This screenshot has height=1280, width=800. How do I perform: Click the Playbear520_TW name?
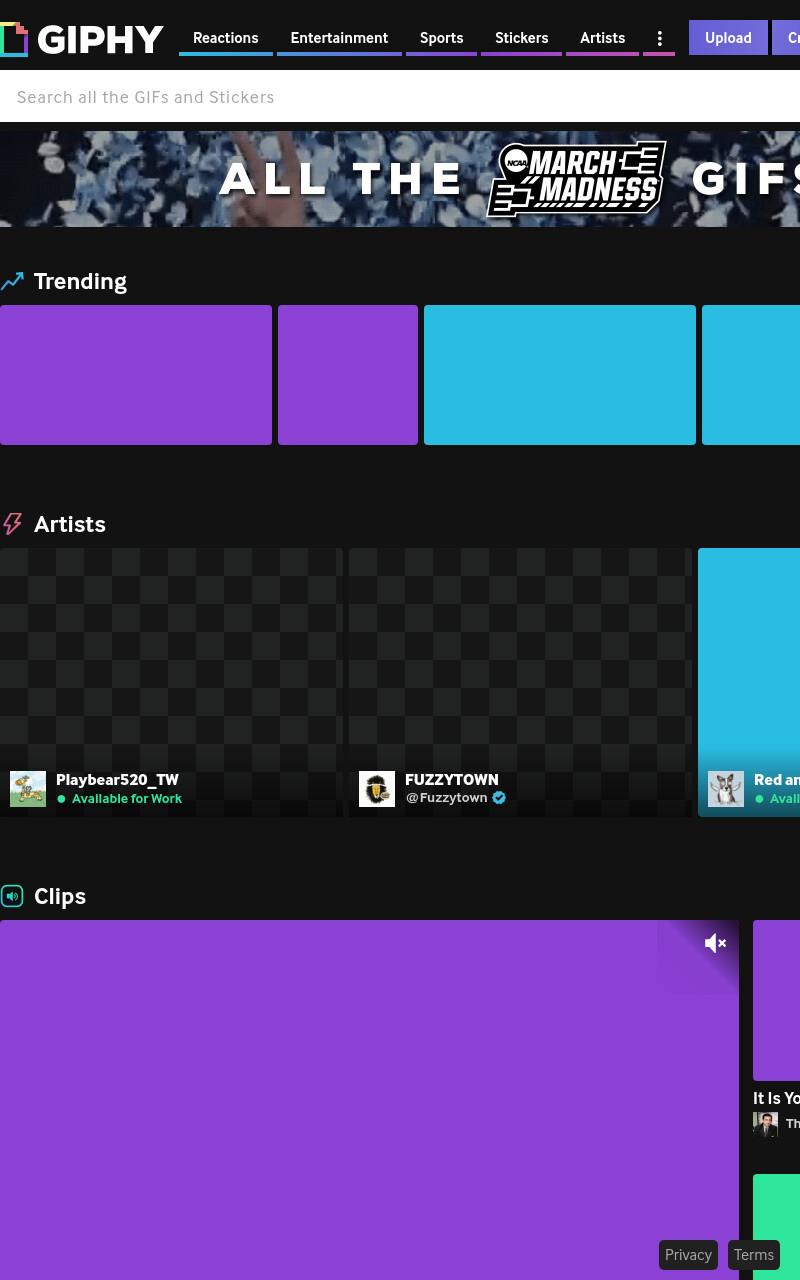tap(117, 779)
